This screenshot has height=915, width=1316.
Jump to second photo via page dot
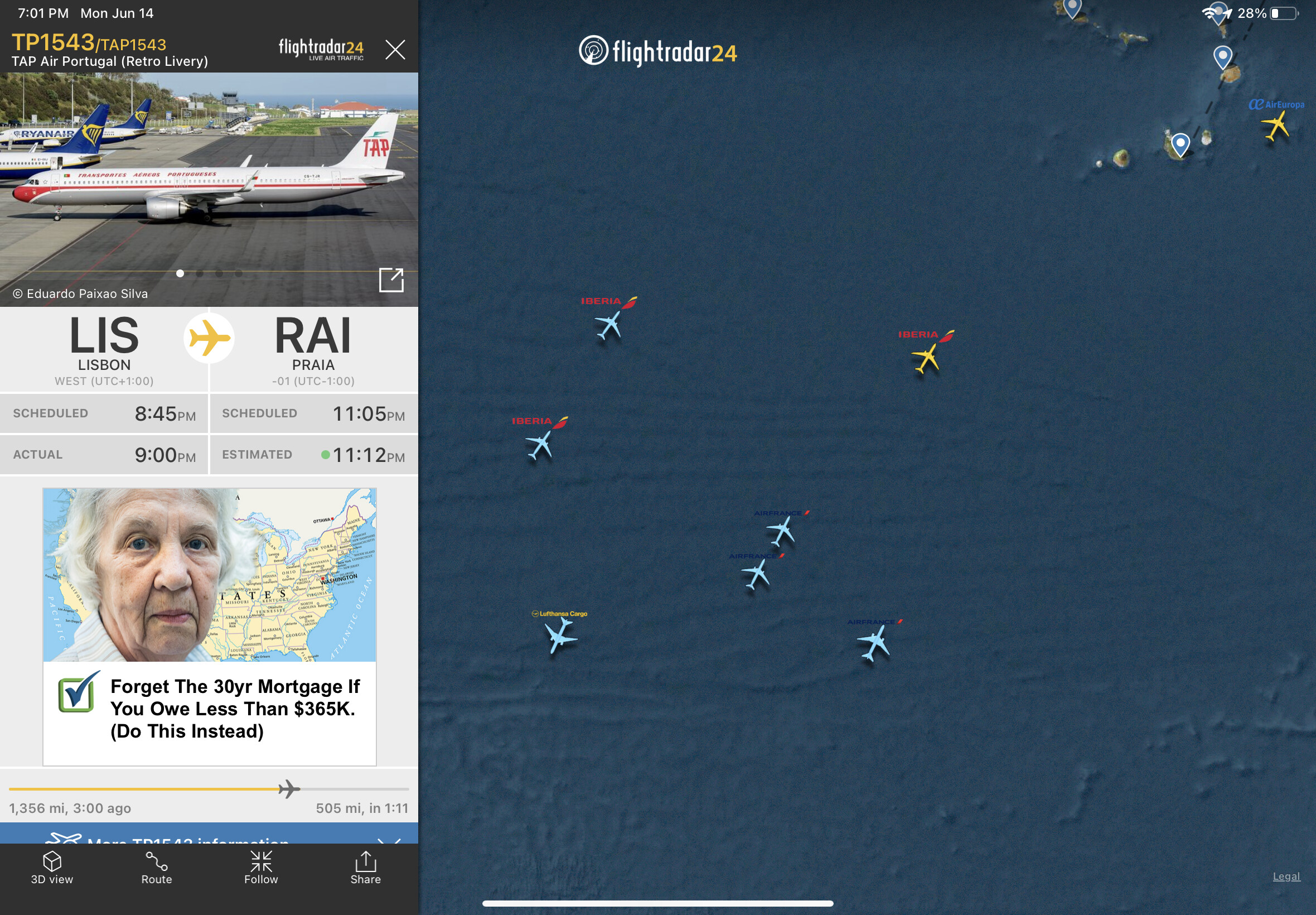coord(200,273)
